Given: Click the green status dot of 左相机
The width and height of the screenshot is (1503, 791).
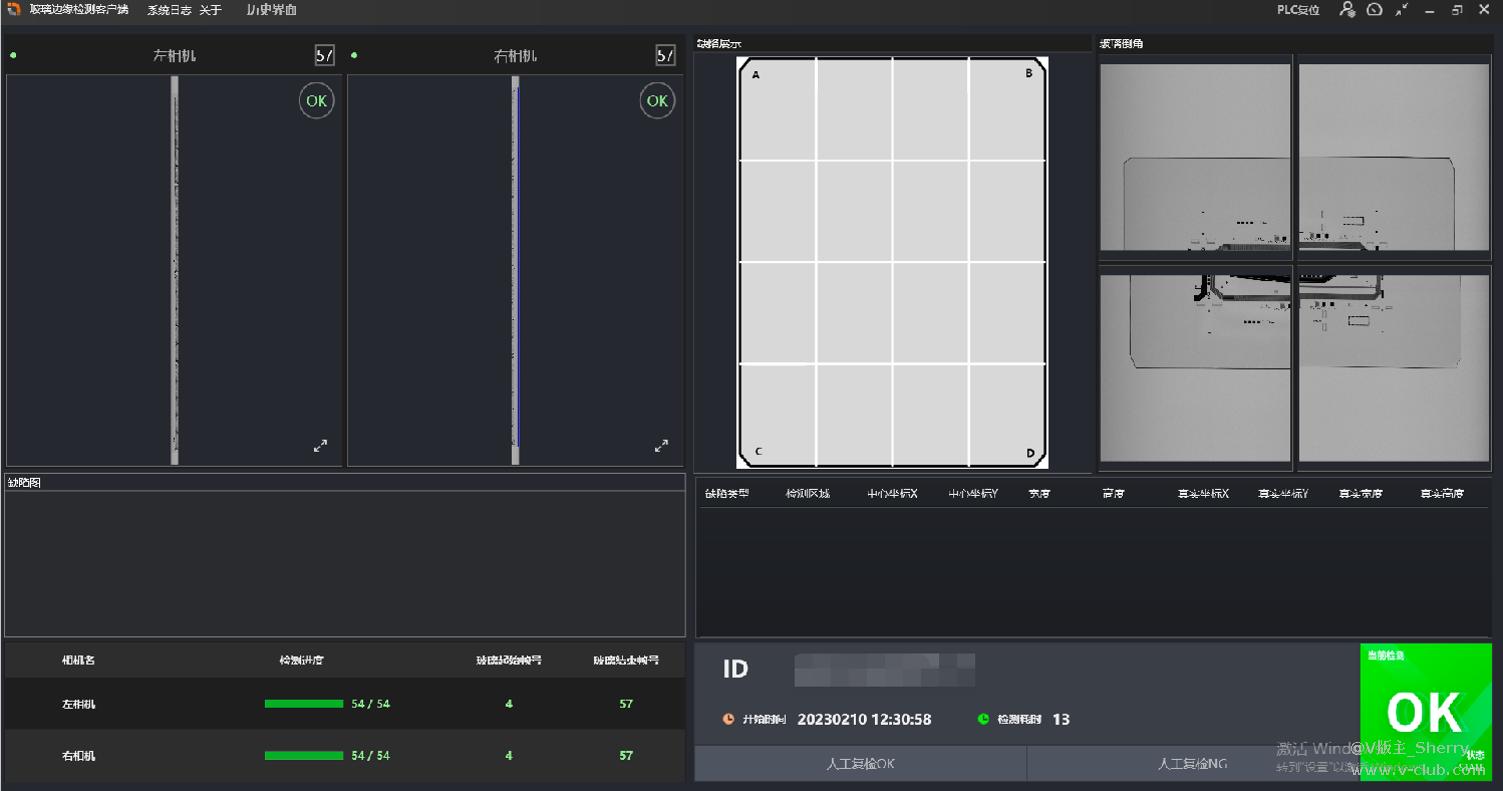Looking at the screenshot, I should [x=13, y=56].
